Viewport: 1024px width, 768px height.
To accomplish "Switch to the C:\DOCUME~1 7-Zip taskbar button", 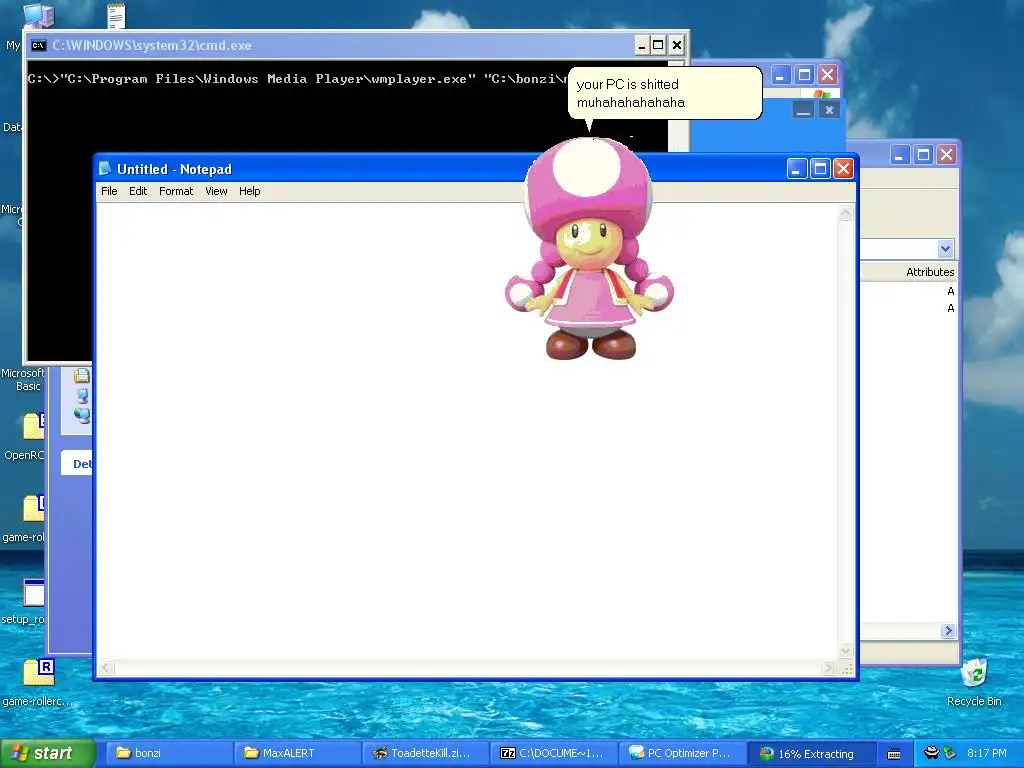I will tap(552, 753).
